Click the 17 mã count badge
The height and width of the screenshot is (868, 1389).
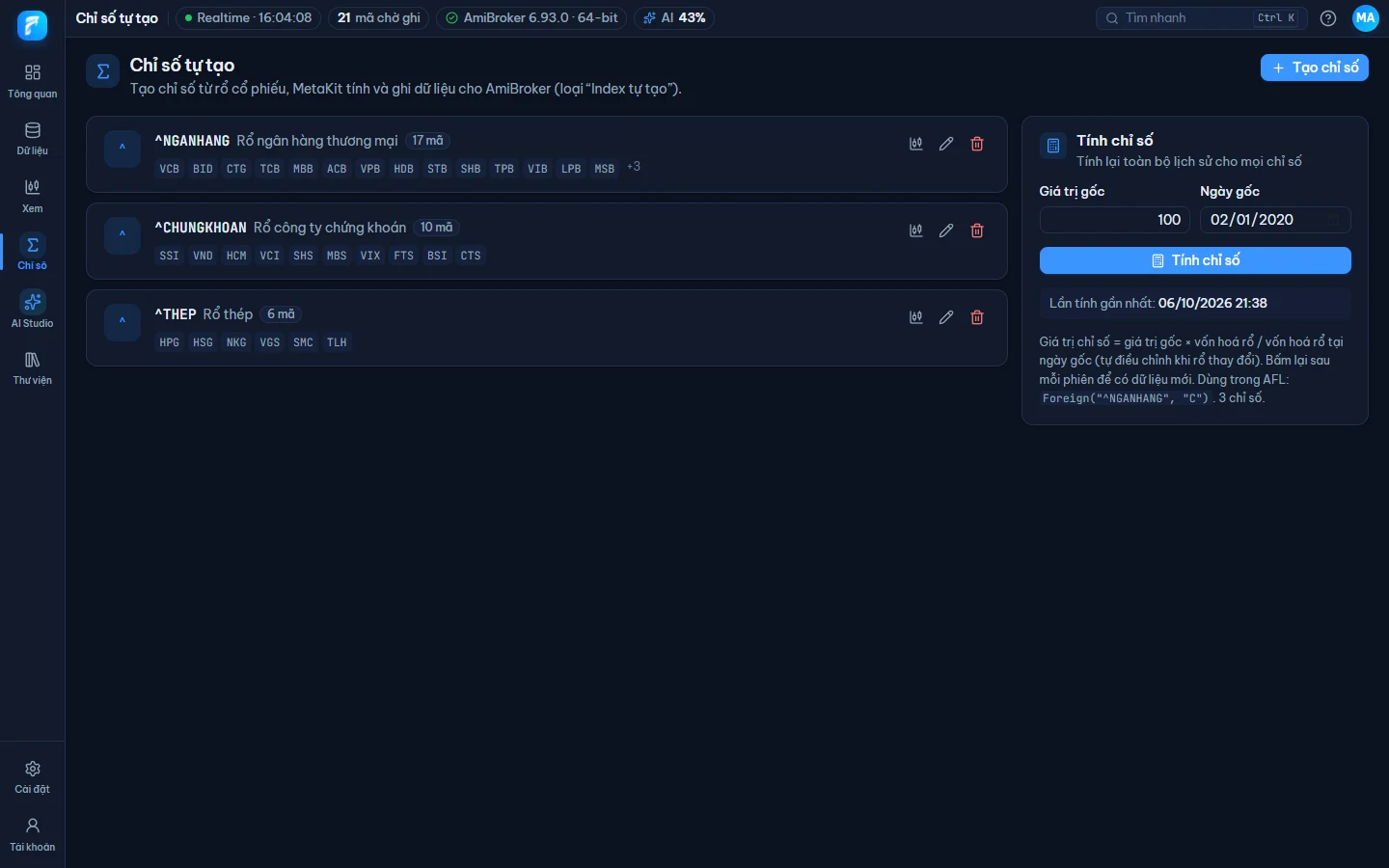427,141
